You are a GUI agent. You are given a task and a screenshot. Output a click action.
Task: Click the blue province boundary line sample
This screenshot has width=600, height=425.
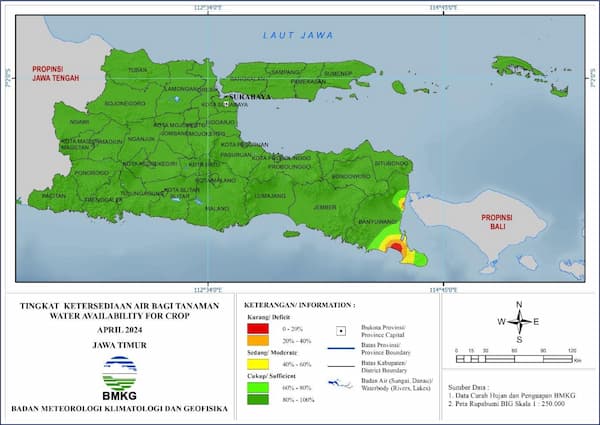[x=341, y=348]
